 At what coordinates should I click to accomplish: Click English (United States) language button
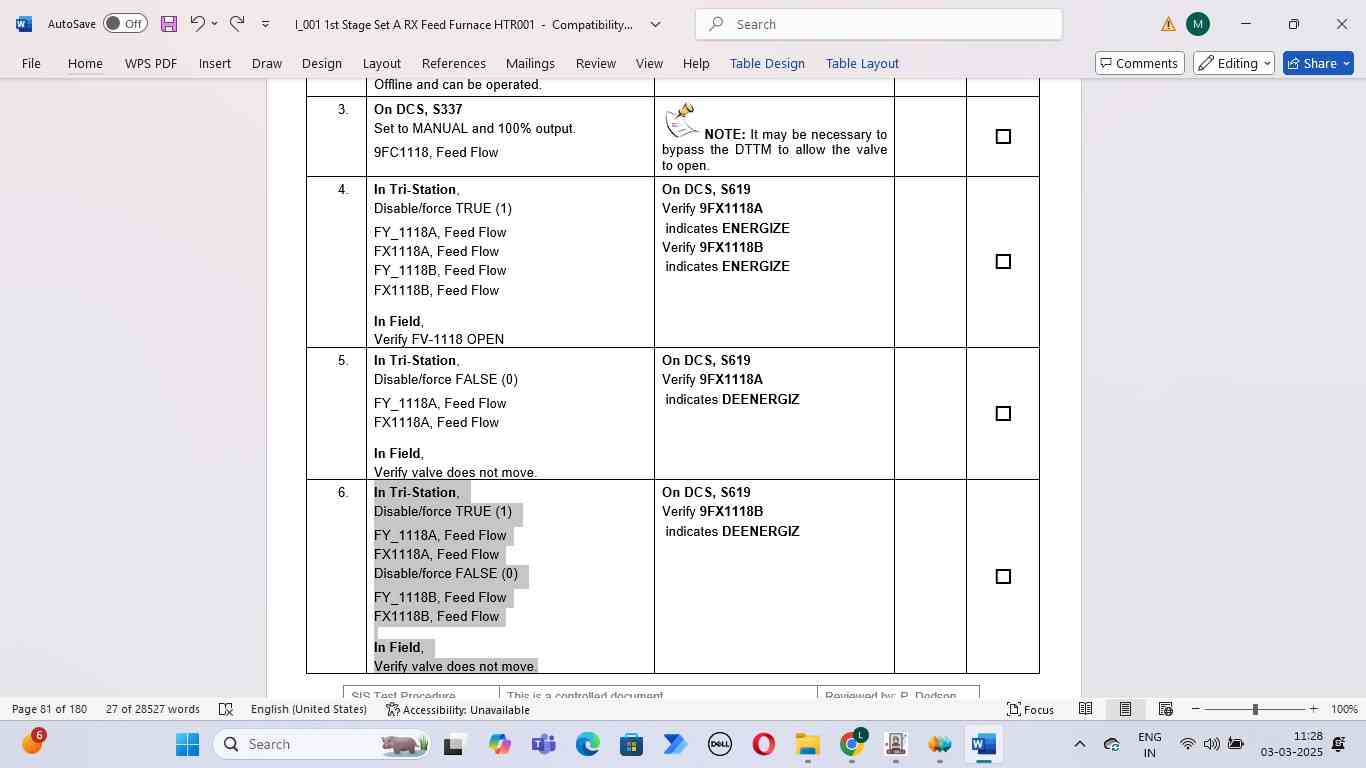pos(309,709)
